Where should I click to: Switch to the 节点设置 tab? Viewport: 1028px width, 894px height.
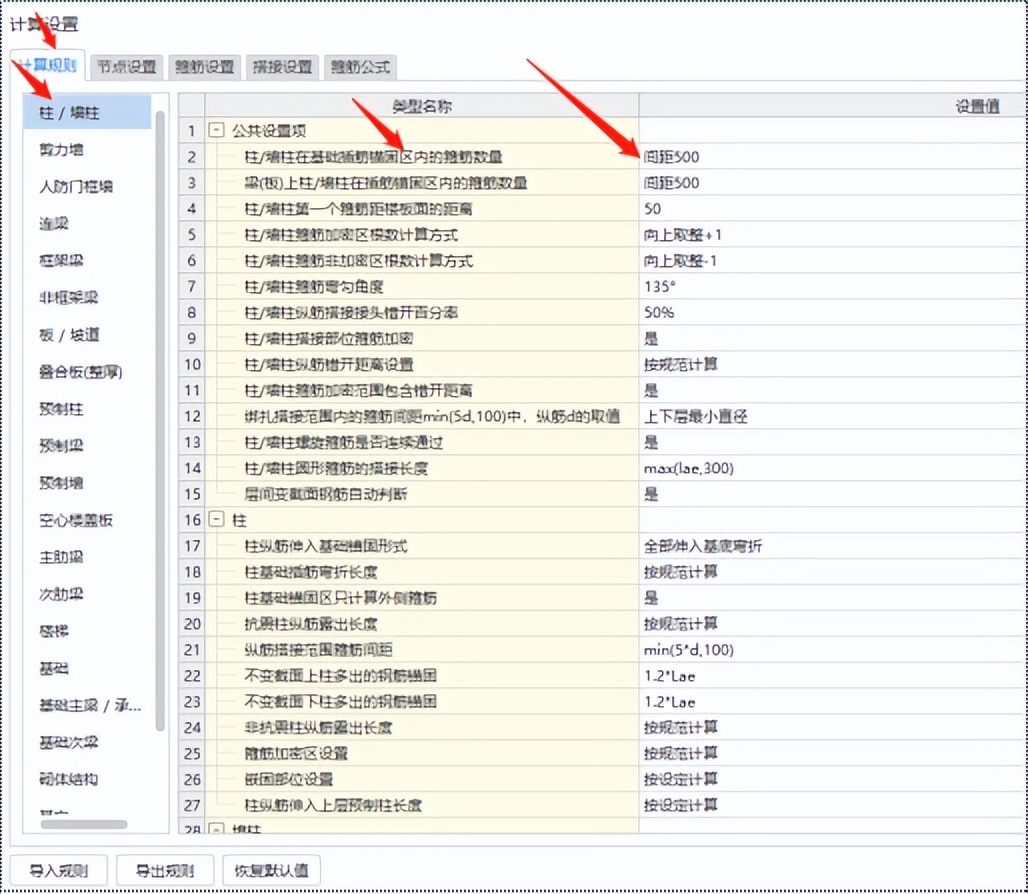(126, 66)
